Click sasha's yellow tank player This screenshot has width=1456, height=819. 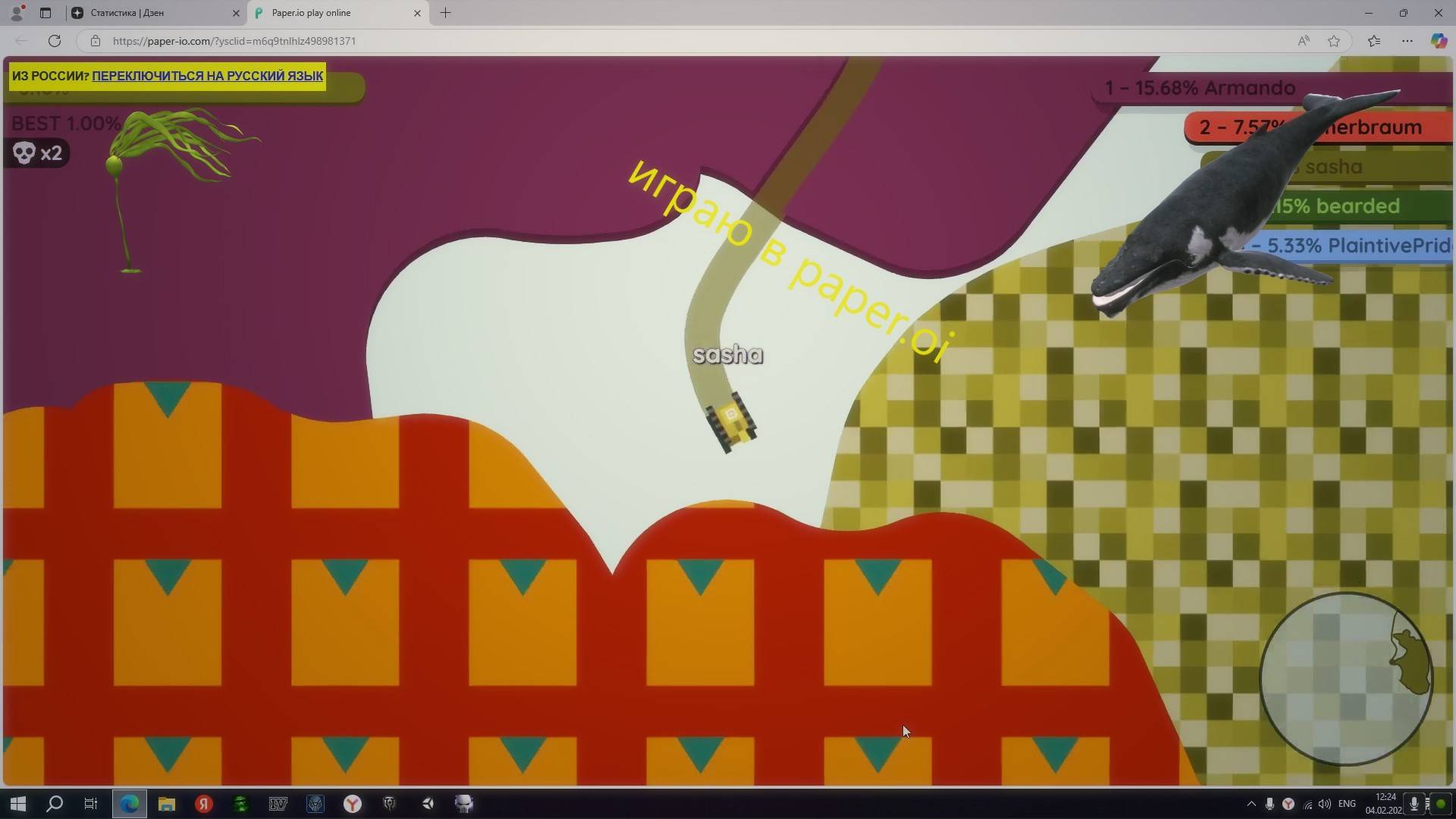731,422
